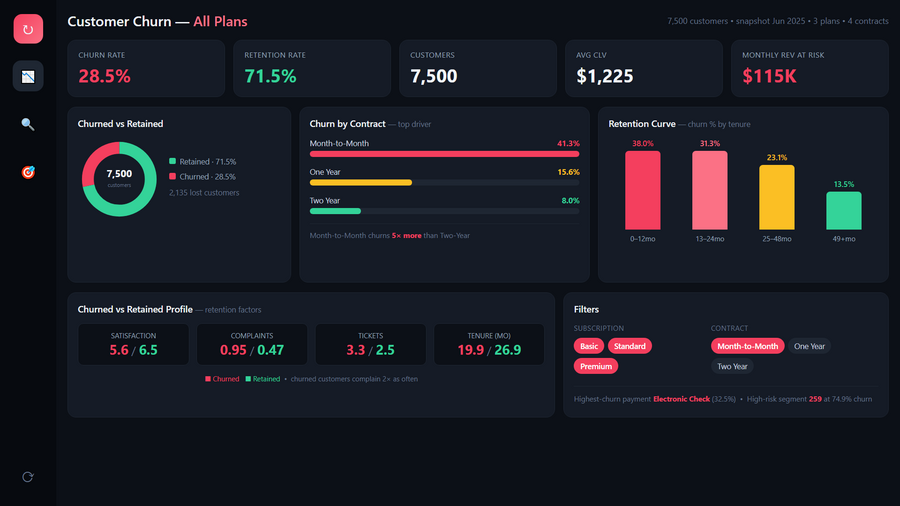Click the Churn by Contract heading

[x=348, y=124]
